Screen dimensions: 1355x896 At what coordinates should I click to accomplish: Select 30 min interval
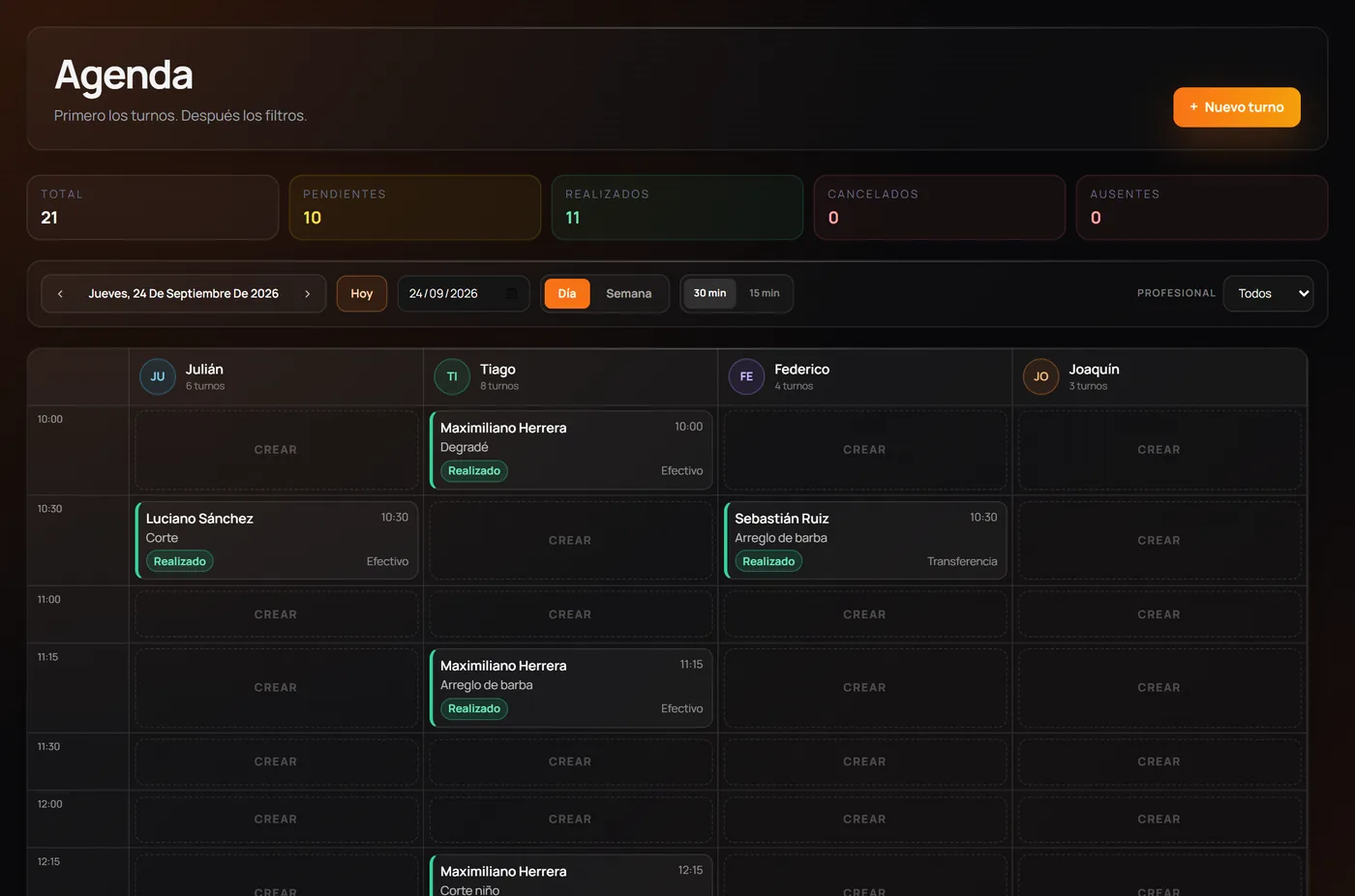click(x=709, y=293)
